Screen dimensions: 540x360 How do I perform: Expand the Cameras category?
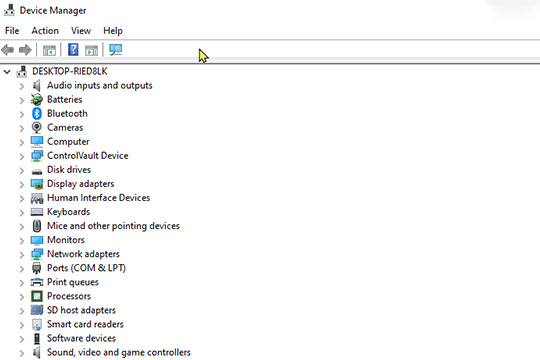[x=22, y=128]
